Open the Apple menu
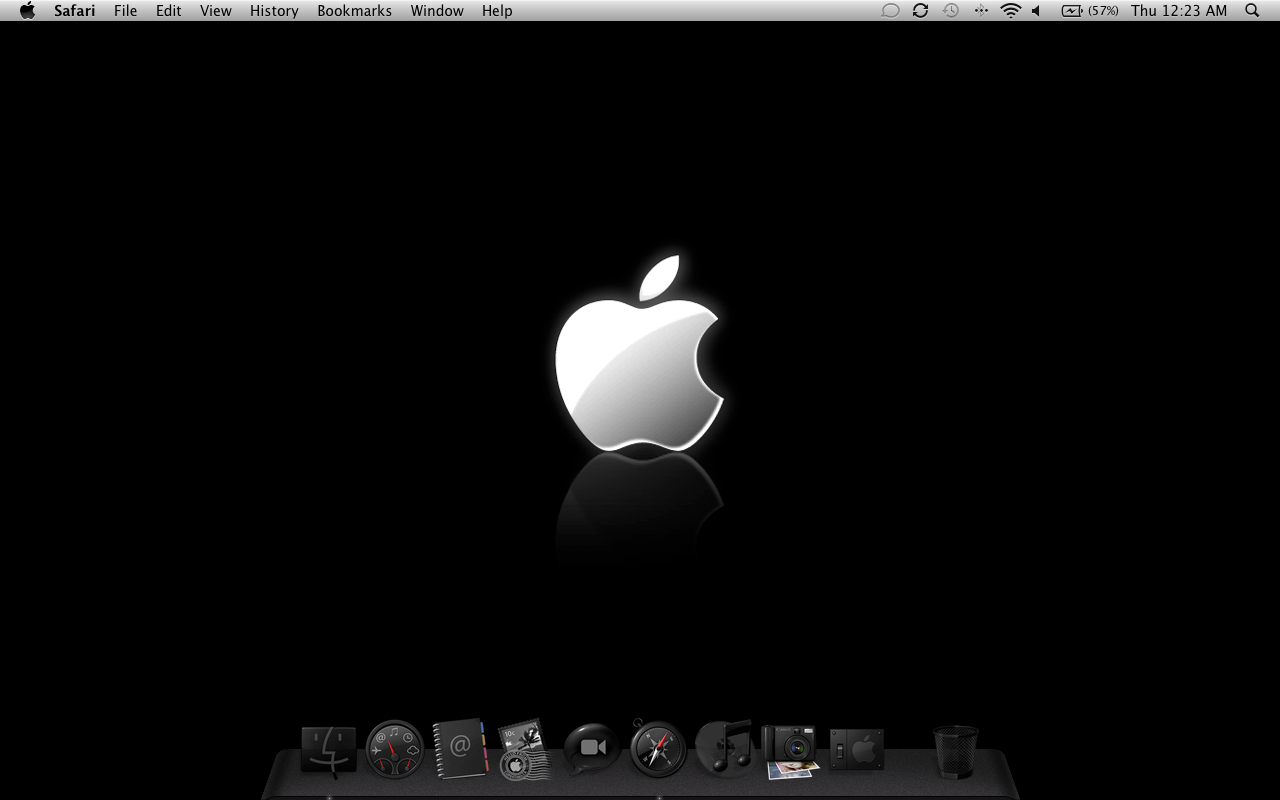1280x800 pixels. 27,11
